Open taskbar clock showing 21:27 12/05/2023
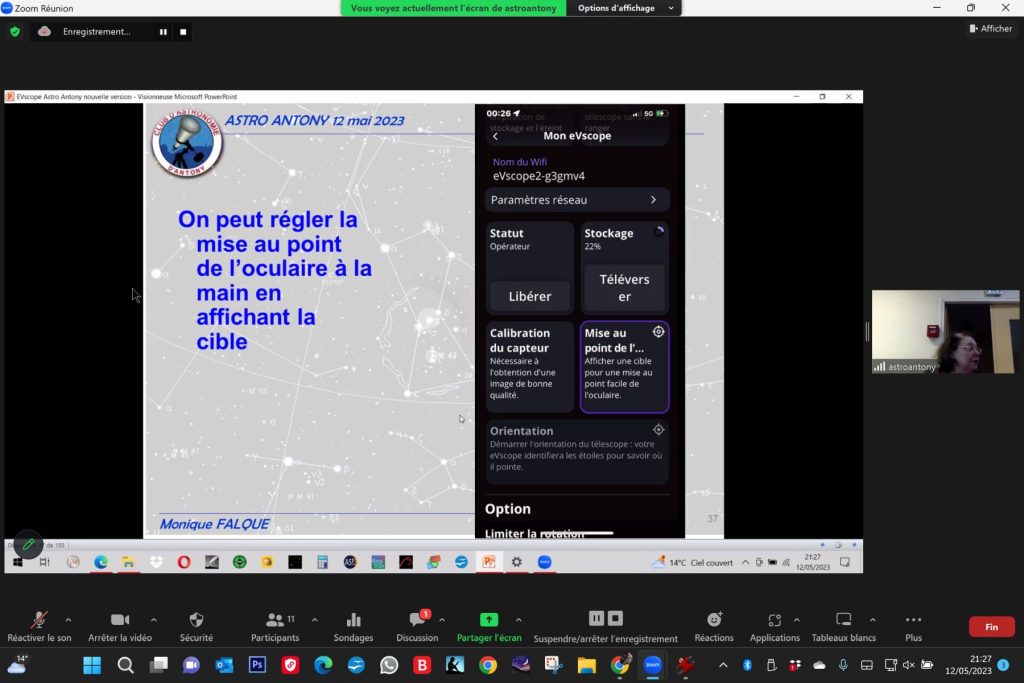This screenshot has height=683, width=1024. pos(968,665)
